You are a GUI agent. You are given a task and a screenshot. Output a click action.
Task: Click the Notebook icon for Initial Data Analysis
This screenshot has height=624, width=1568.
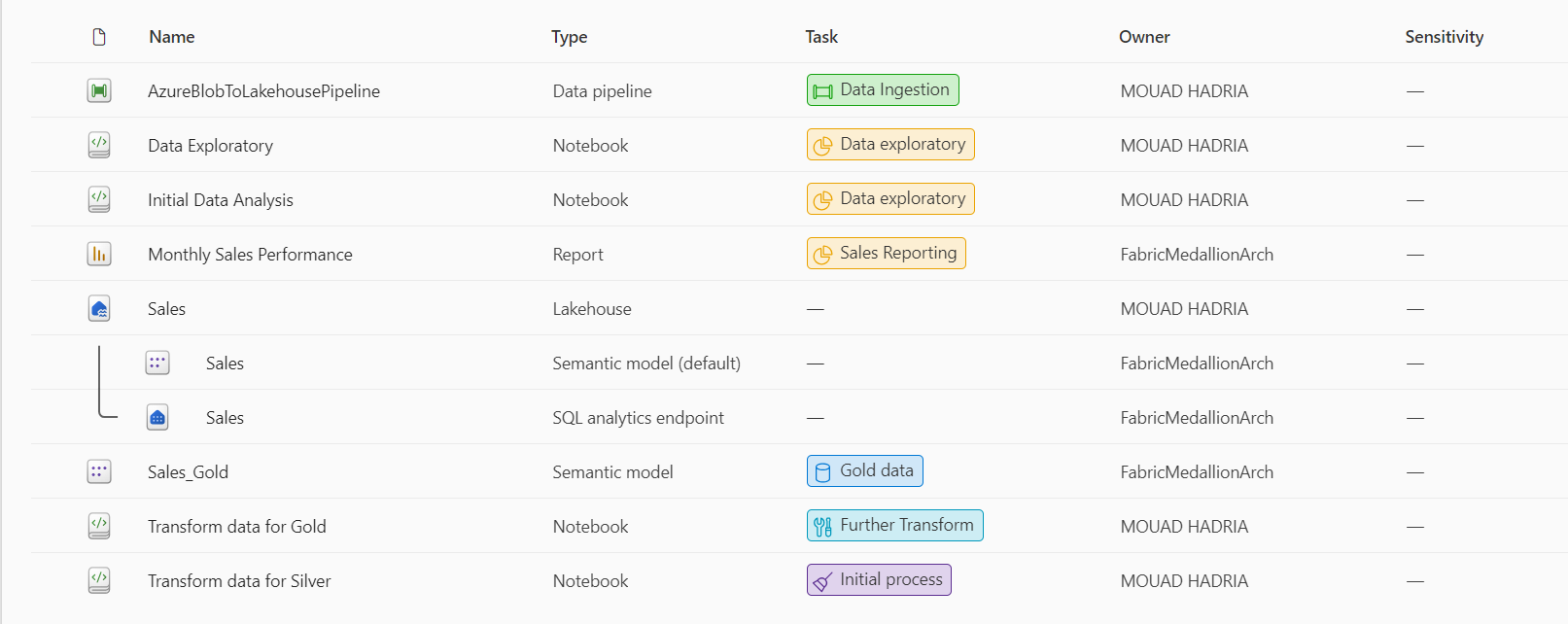click(98, 199)
